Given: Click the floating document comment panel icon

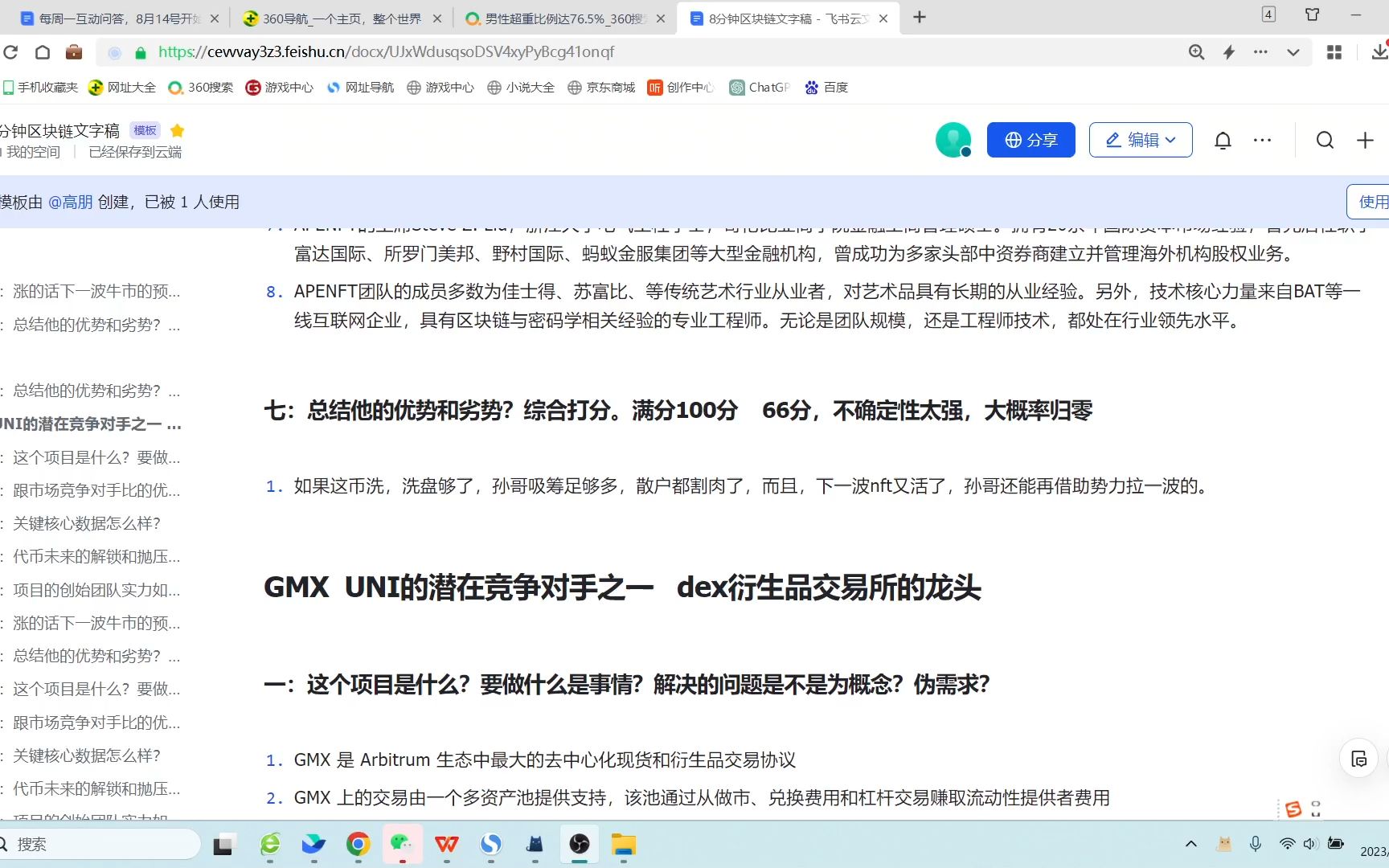Looking at the screenshot, I should (x=1359, y=759).
